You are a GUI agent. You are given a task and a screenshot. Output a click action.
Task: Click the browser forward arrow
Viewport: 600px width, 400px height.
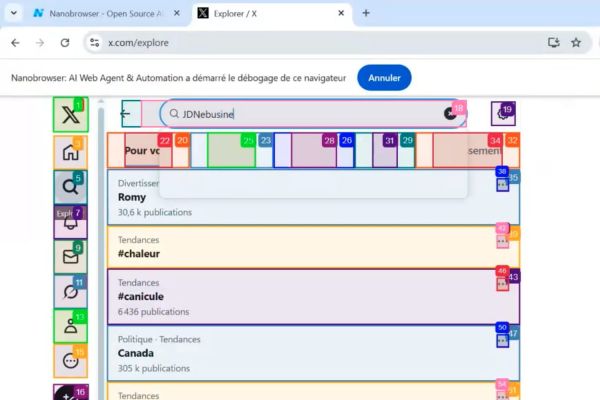pyautogui.click(x=40, y=43)
